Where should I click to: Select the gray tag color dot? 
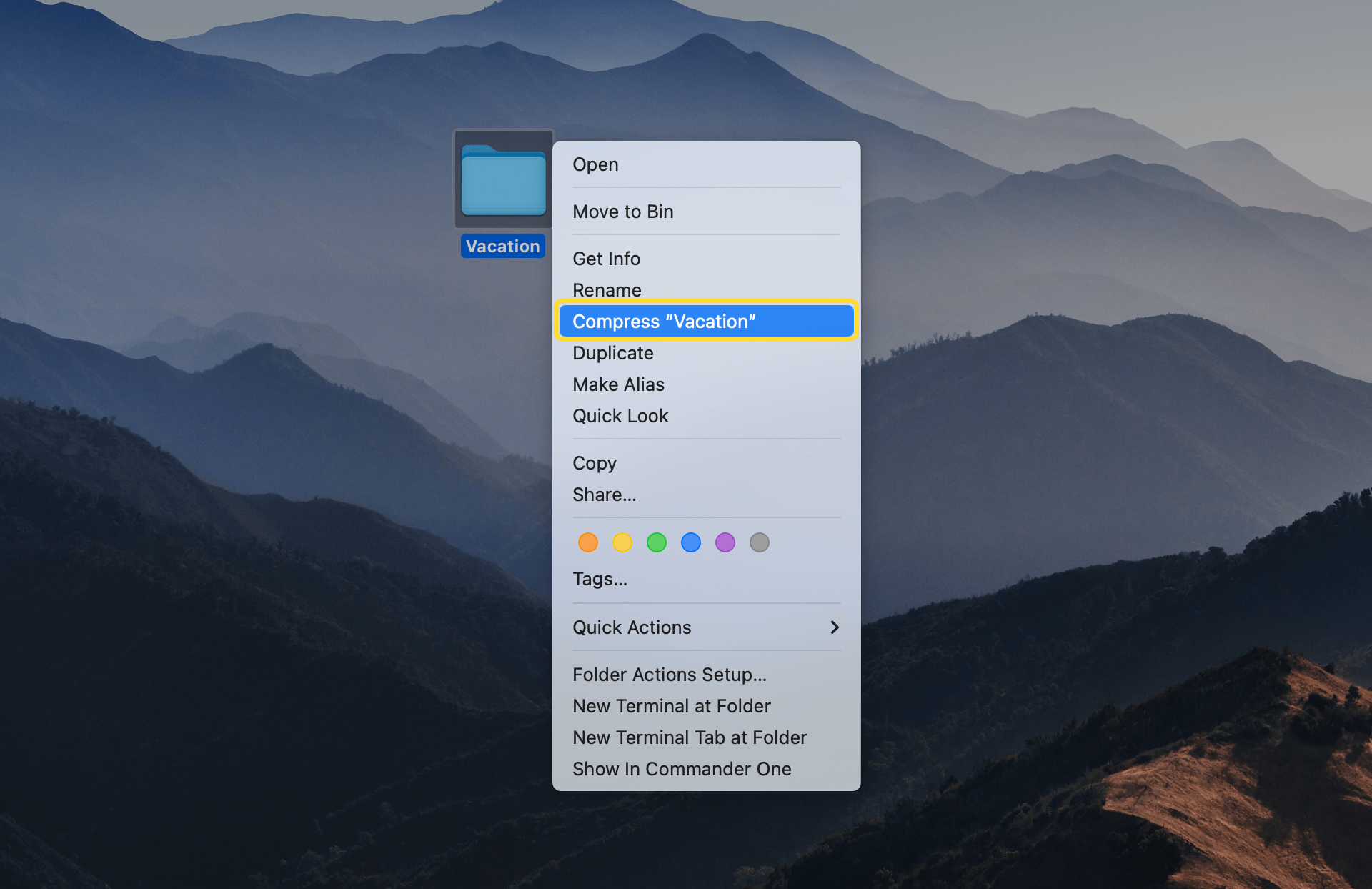[x=760, y=543]
